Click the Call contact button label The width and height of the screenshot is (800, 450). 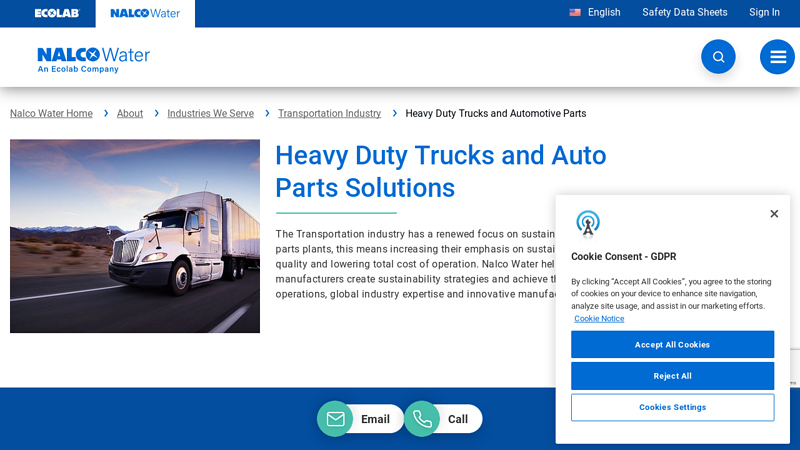[x=458, y=419]
